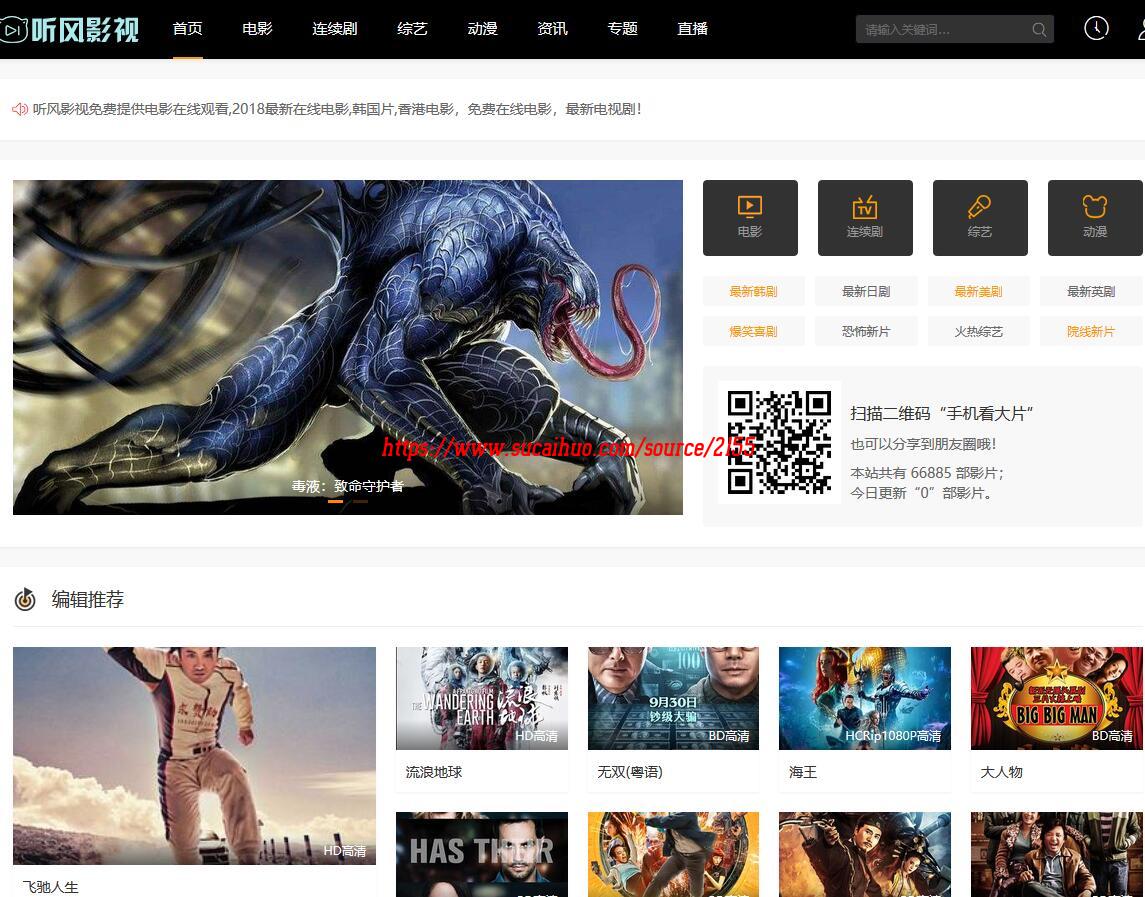Viewport: 1145px width, 897px height.
Task: Open the 海王 poster thumbnail
Action: [865, 698]
